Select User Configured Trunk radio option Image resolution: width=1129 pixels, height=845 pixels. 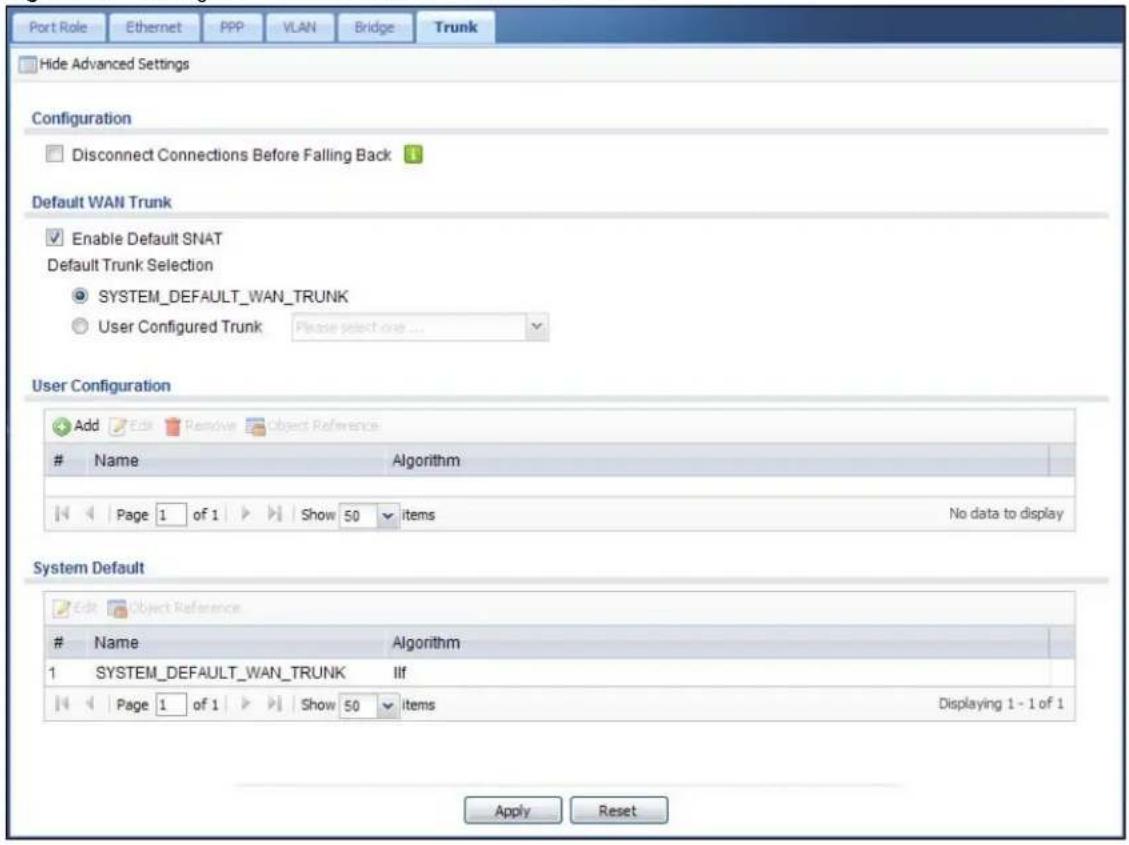(x=81, y=327)
